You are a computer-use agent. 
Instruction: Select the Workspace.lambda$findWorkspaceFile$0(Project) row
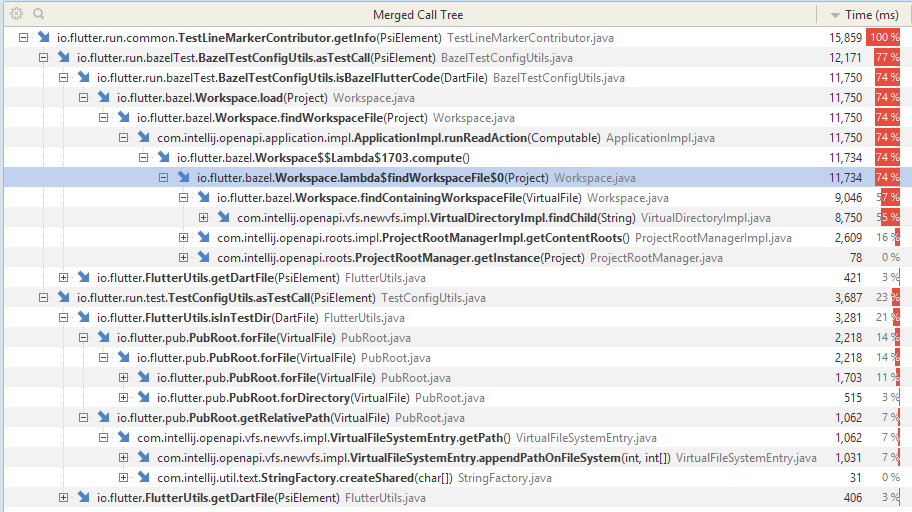click(458, 177)
